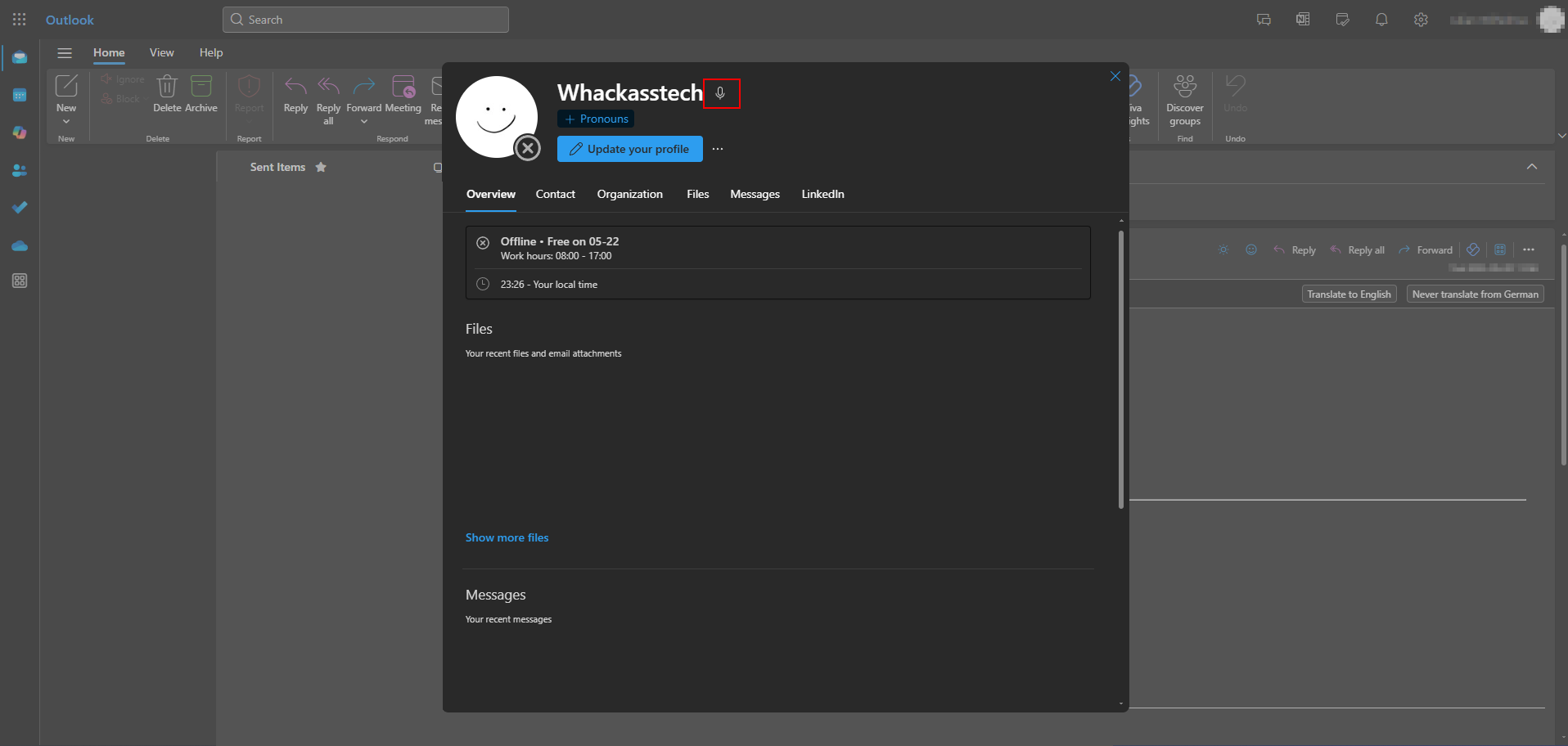Image resolution: width=1568 pixels, height=746 pixels.
Task: Click the profile card vertical scrollbar
Action: 1121,369
